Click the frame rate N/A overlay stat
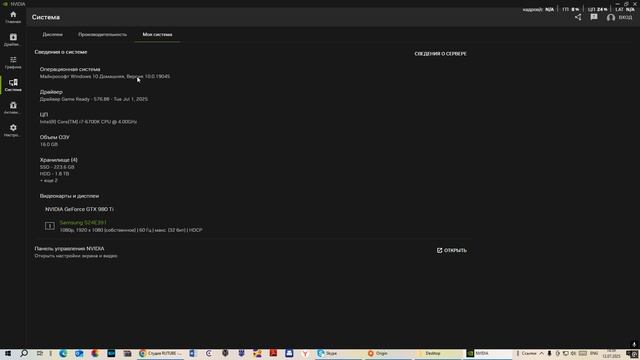Viewport: 640px width, 360px height. (x=538, y=9)
